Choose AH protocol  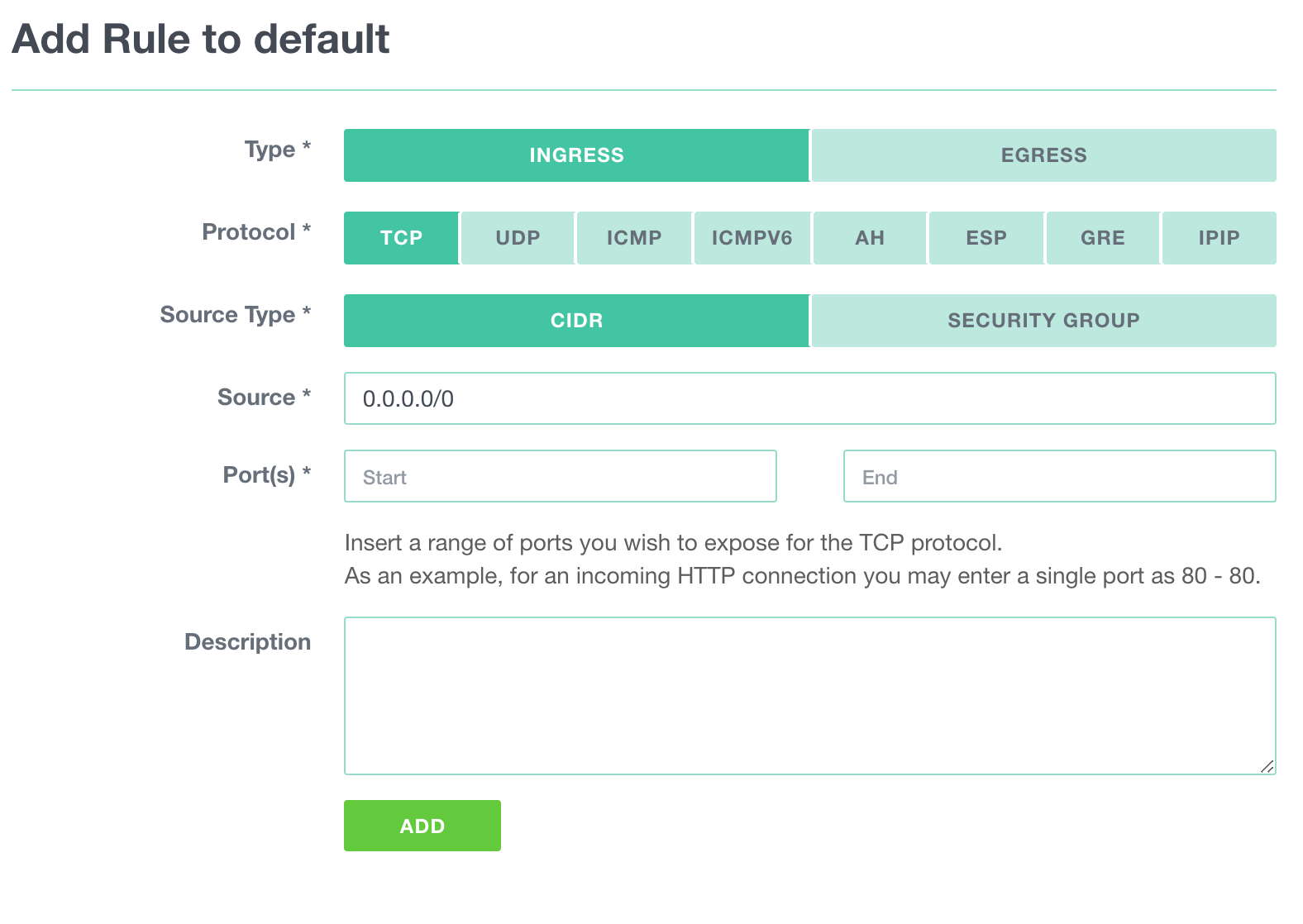(870, 238)
